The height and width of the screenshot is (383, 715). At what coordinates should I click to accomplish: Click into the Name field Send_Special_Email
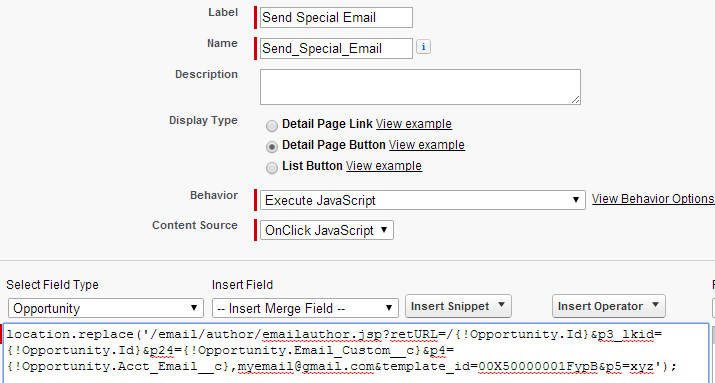click(x=336, y=48)
